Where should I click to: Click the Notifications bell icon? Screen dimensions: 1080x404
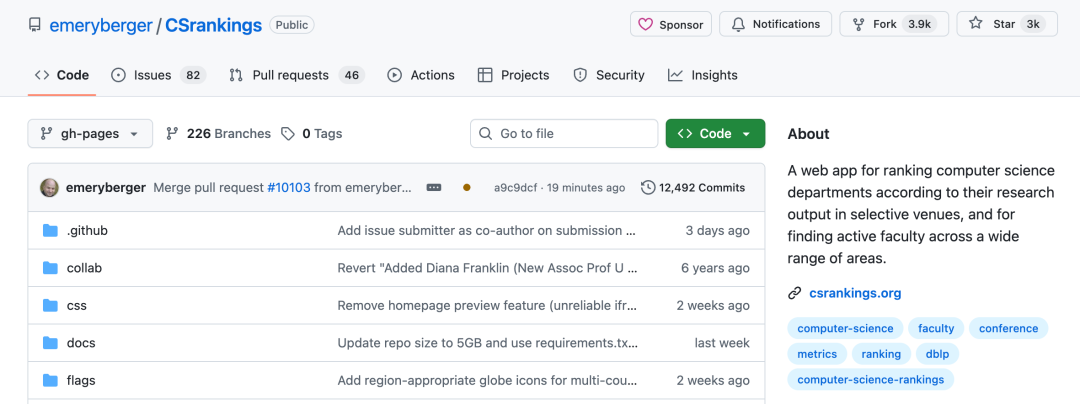click(738, 25)
